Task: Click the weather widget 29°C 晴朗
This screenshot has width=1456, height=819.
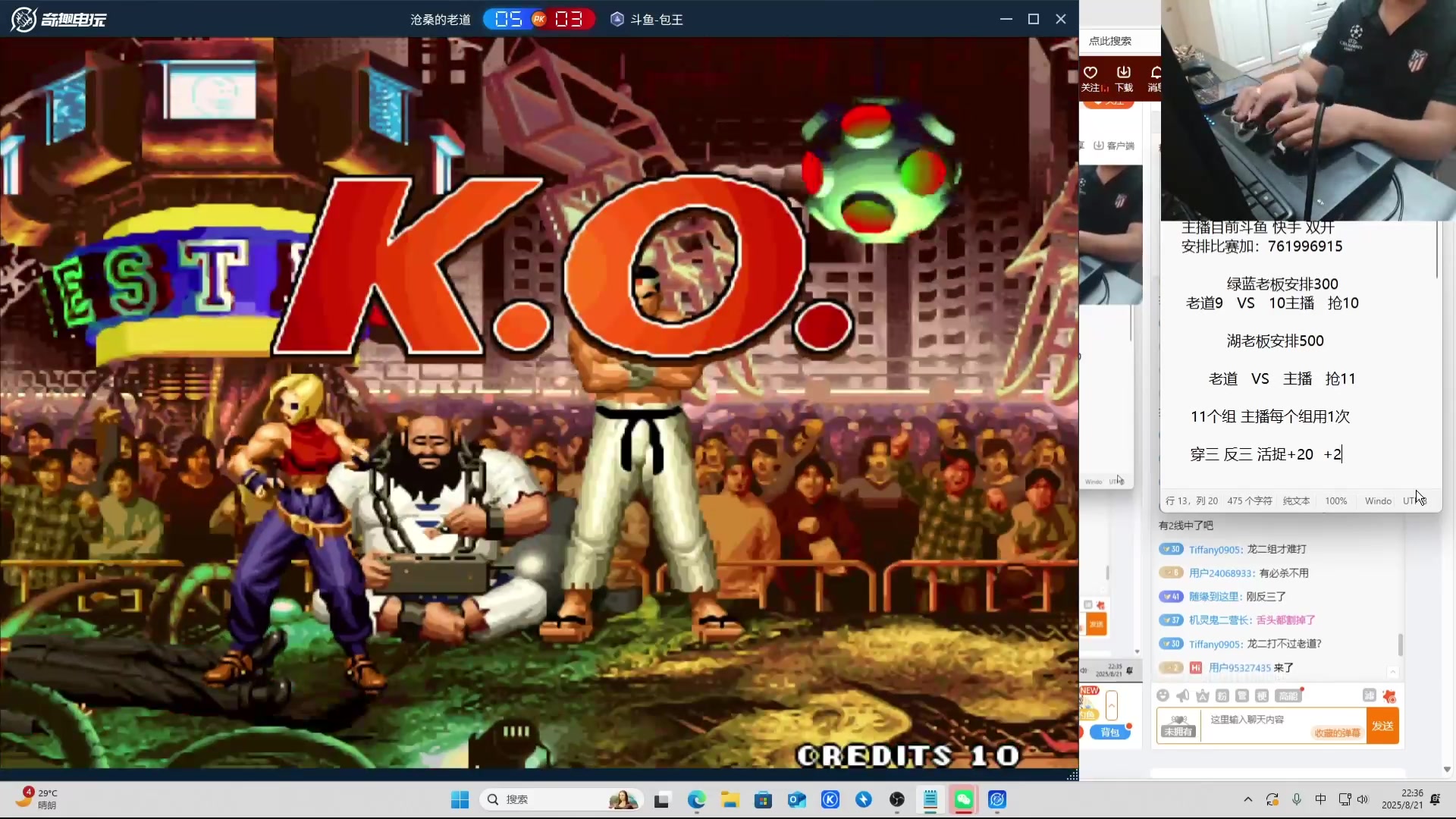Action: click(36, 799)
